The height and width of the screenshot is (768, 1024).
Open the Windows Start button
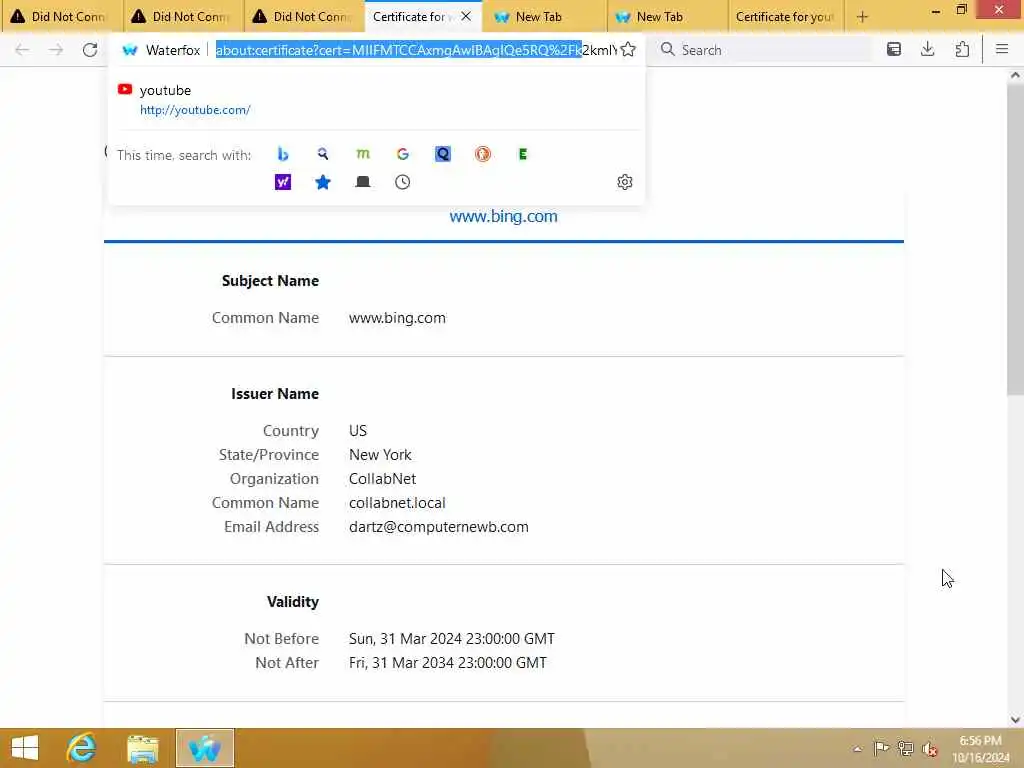click(x=25, y=748)
